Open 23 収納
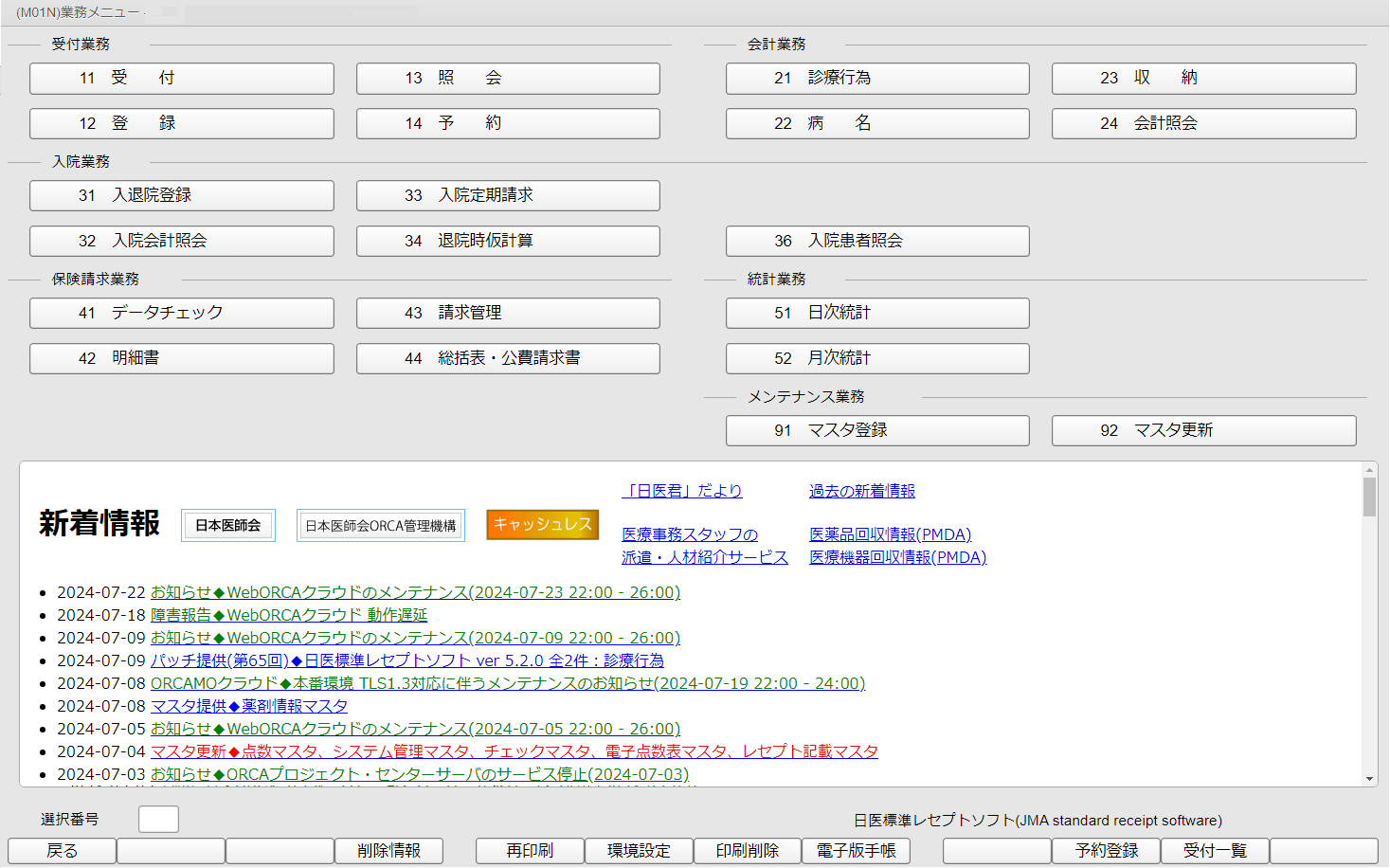 [1204, 79]
